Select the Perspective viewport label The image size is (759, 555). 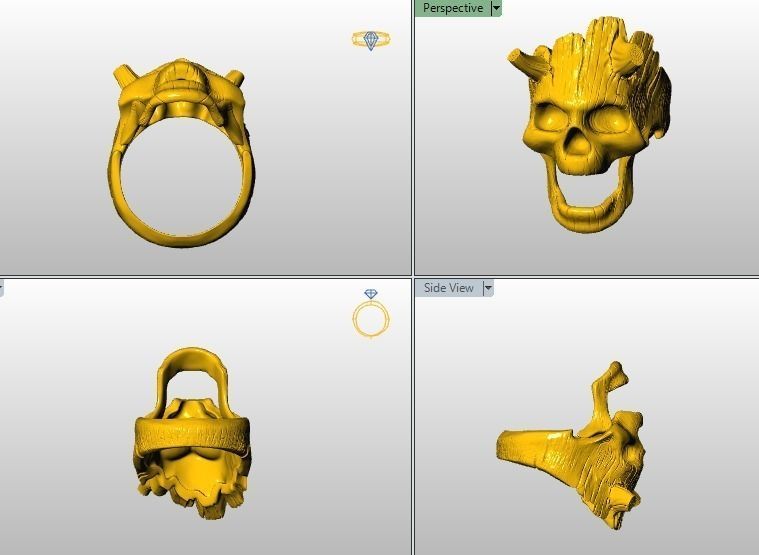453,8
